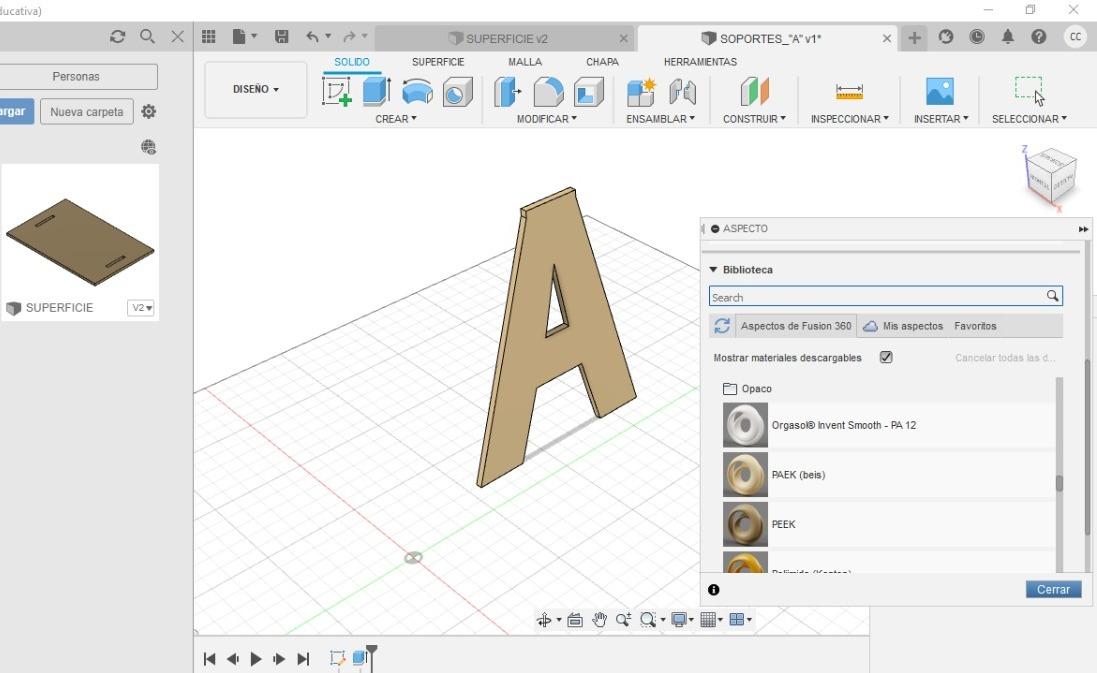Collapse the Biblioteca section
This screenshot has height=673, width=1097.
click(x=714, y=269)
